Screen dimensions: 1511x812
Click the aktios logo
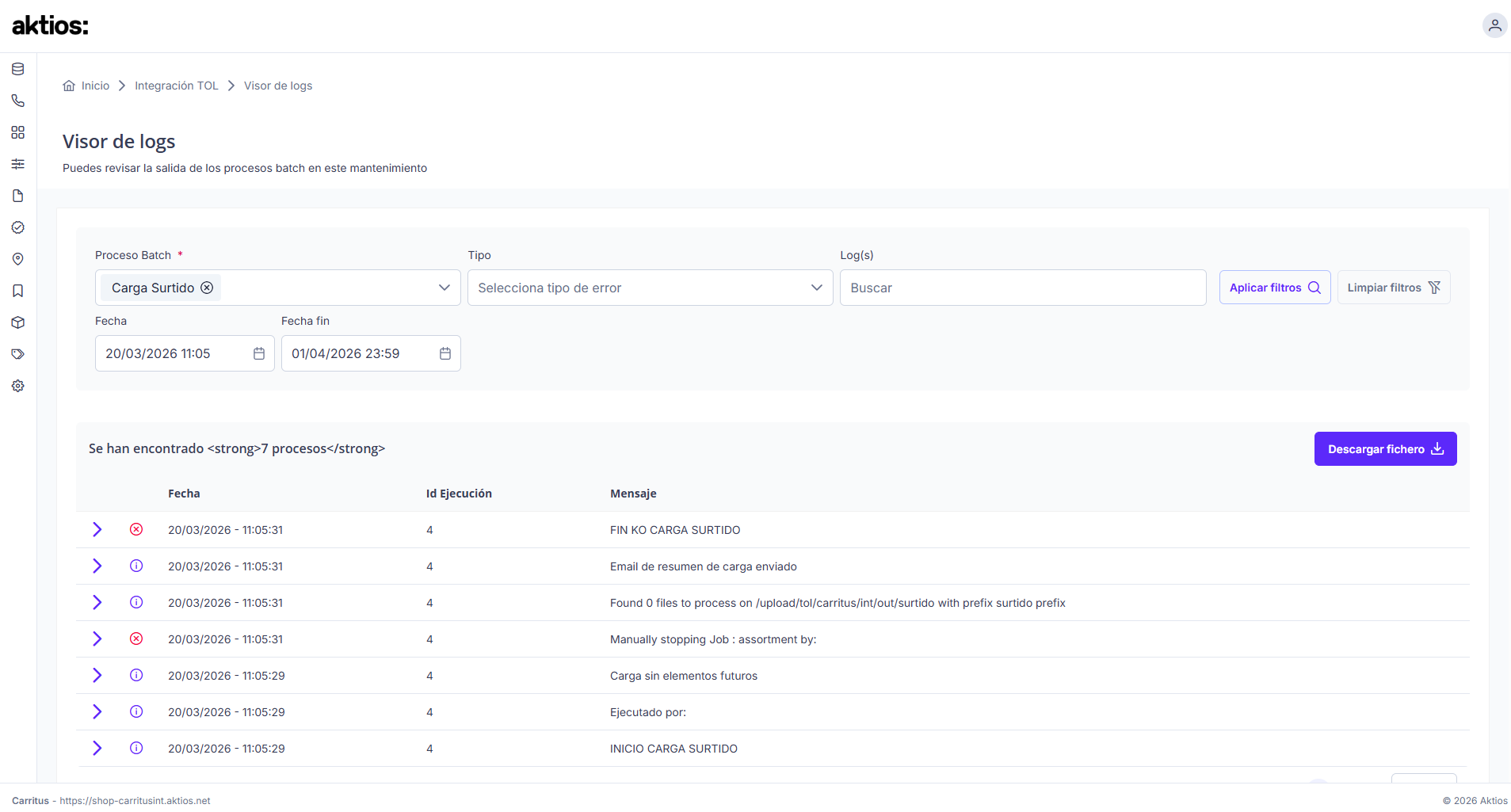[x=50, y=25]
